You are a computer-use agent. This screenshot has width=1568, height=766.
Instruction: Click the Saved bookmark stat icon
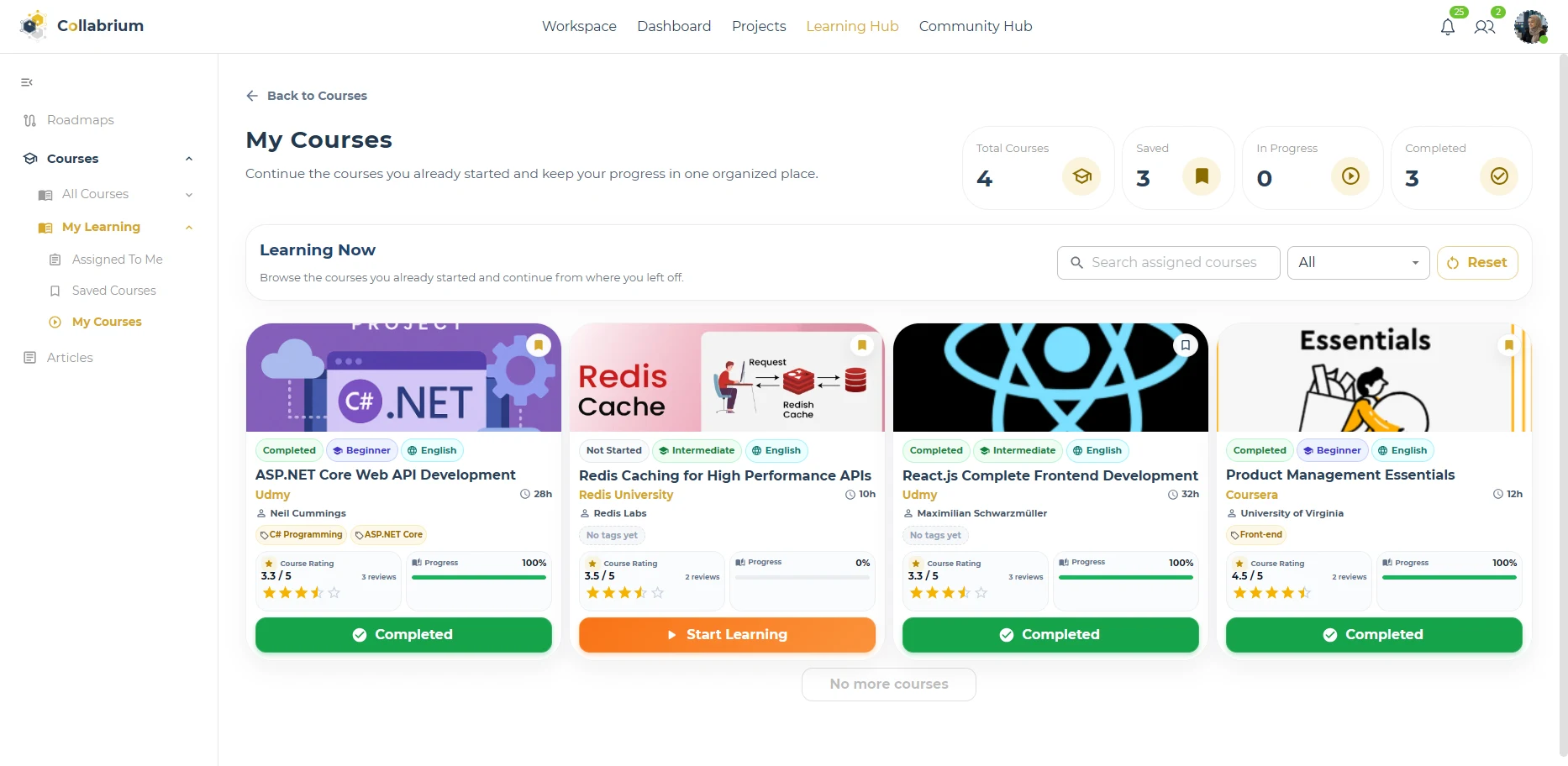1202,176
